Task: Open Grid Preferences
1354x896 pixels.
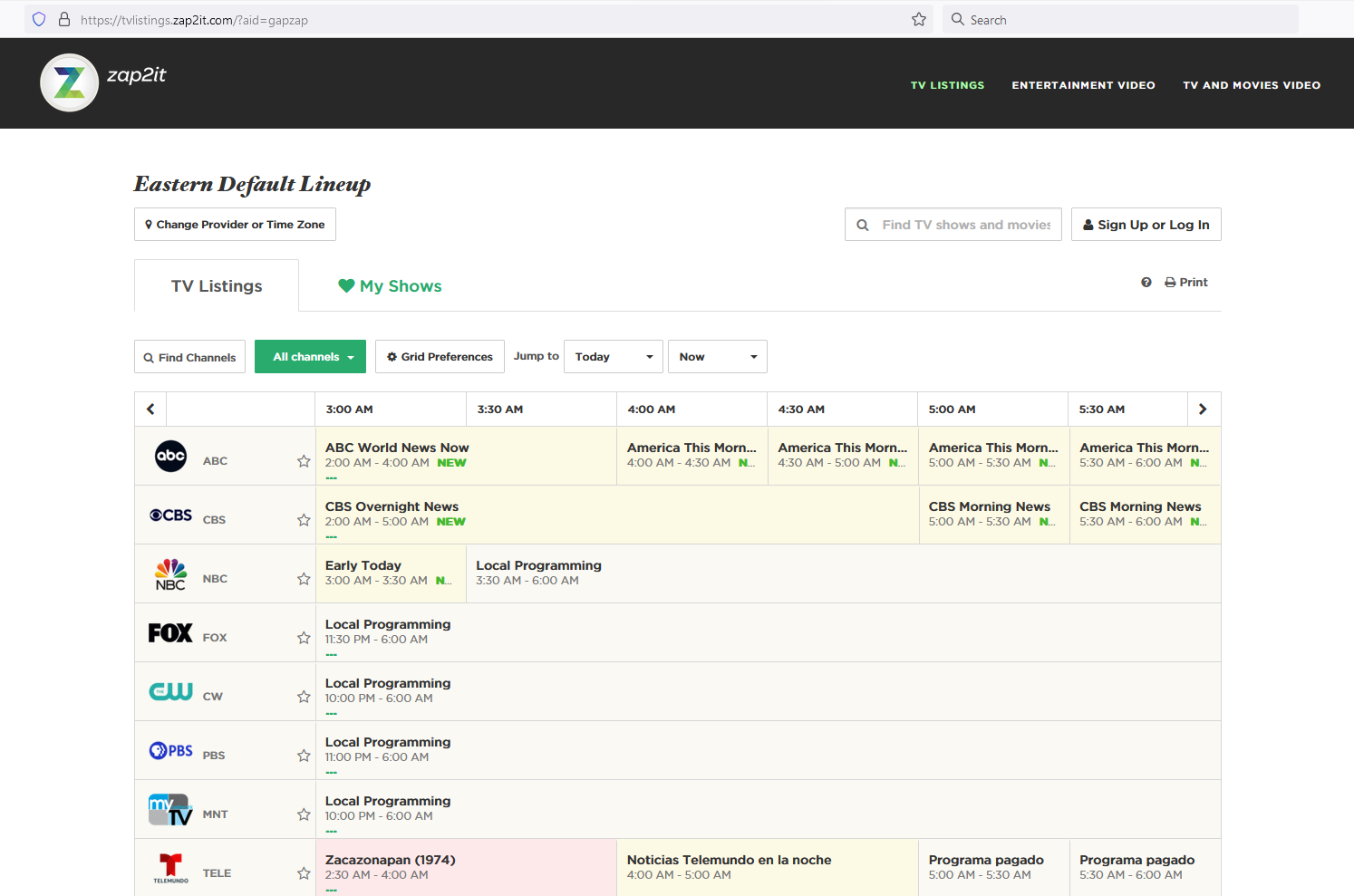Action: (440, 357)
